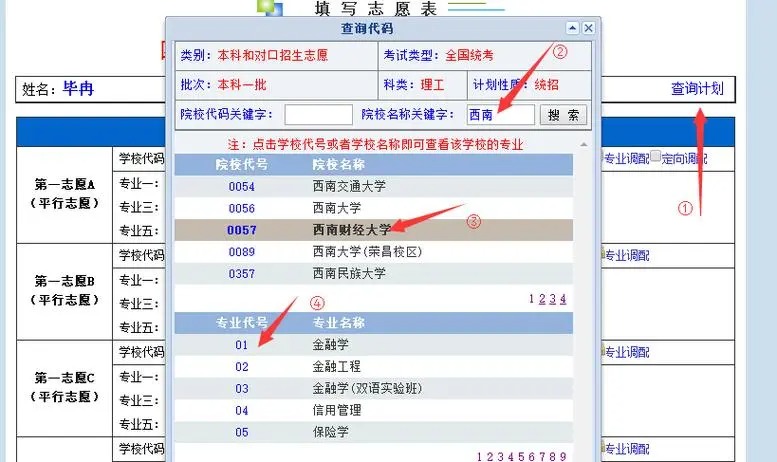
Task: Select the 西南大学 name in row 0056
Action: pyautogui.click(x=336, y=208)
